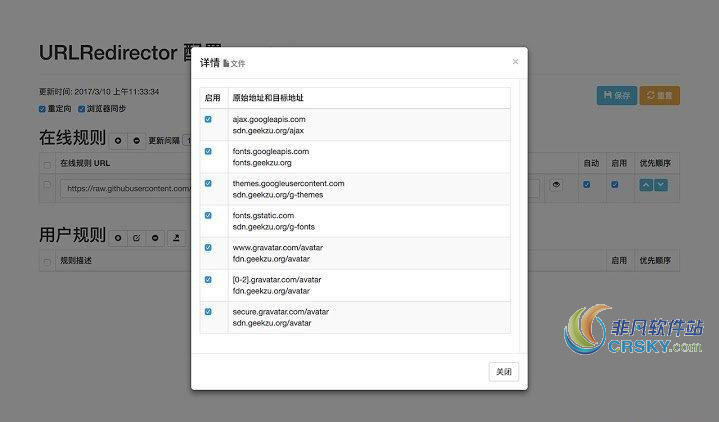Screen dimensions: 719x422
Task: Move the online rule up with the up arrow
Action: [646, 185]
